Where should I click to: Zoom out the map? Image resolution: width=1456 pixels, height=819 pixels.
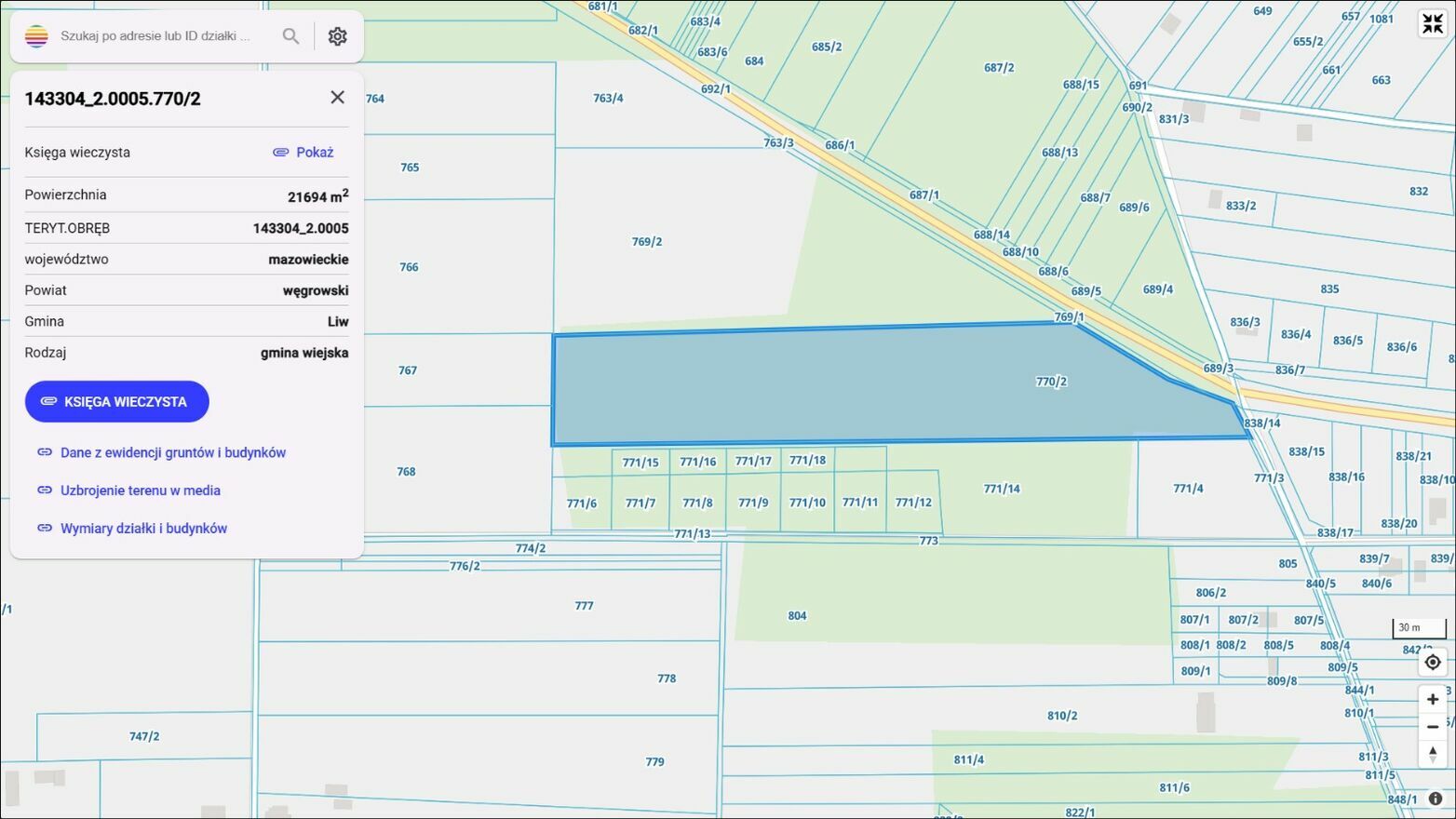1432,727
